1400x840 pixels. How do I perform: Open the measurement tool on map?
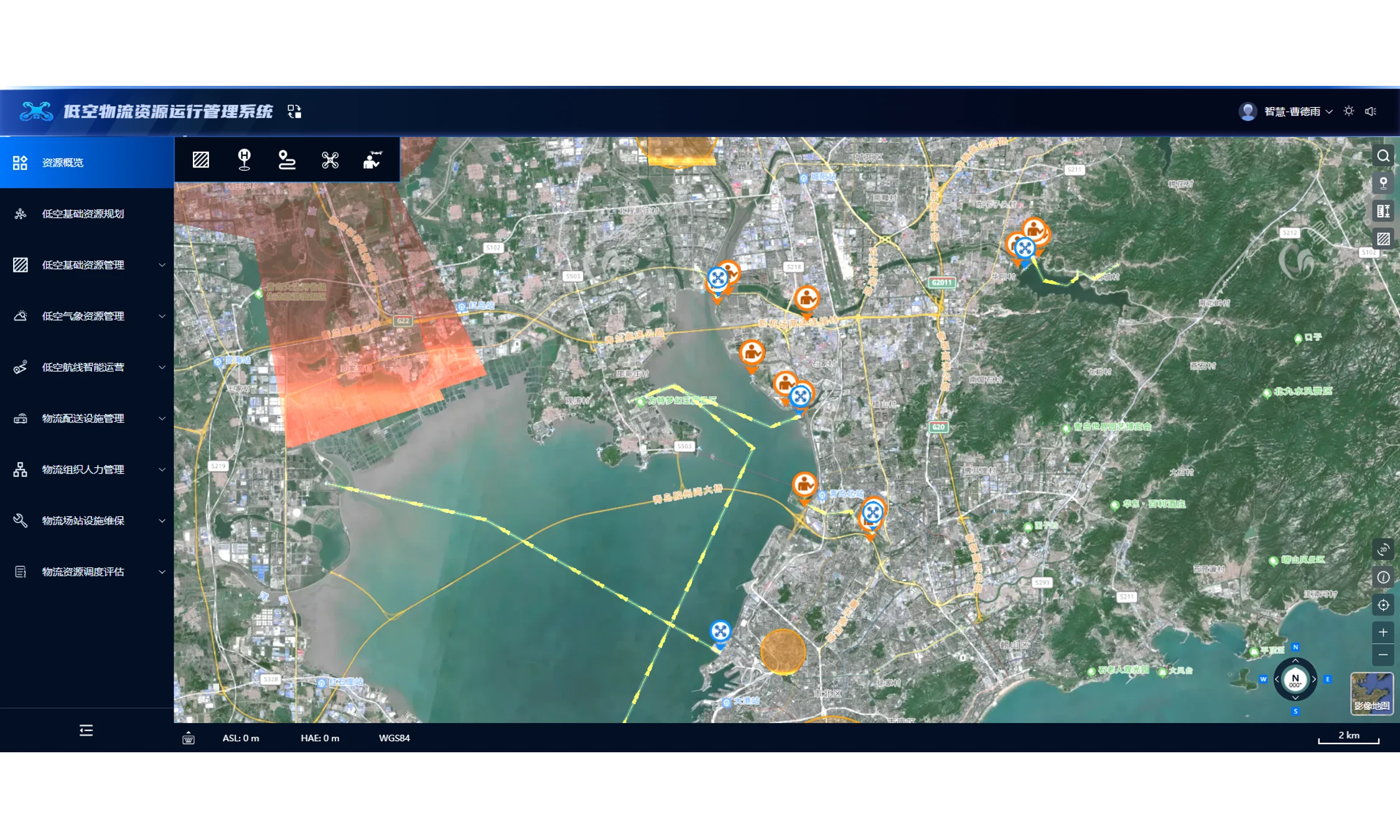point(1383,211)
